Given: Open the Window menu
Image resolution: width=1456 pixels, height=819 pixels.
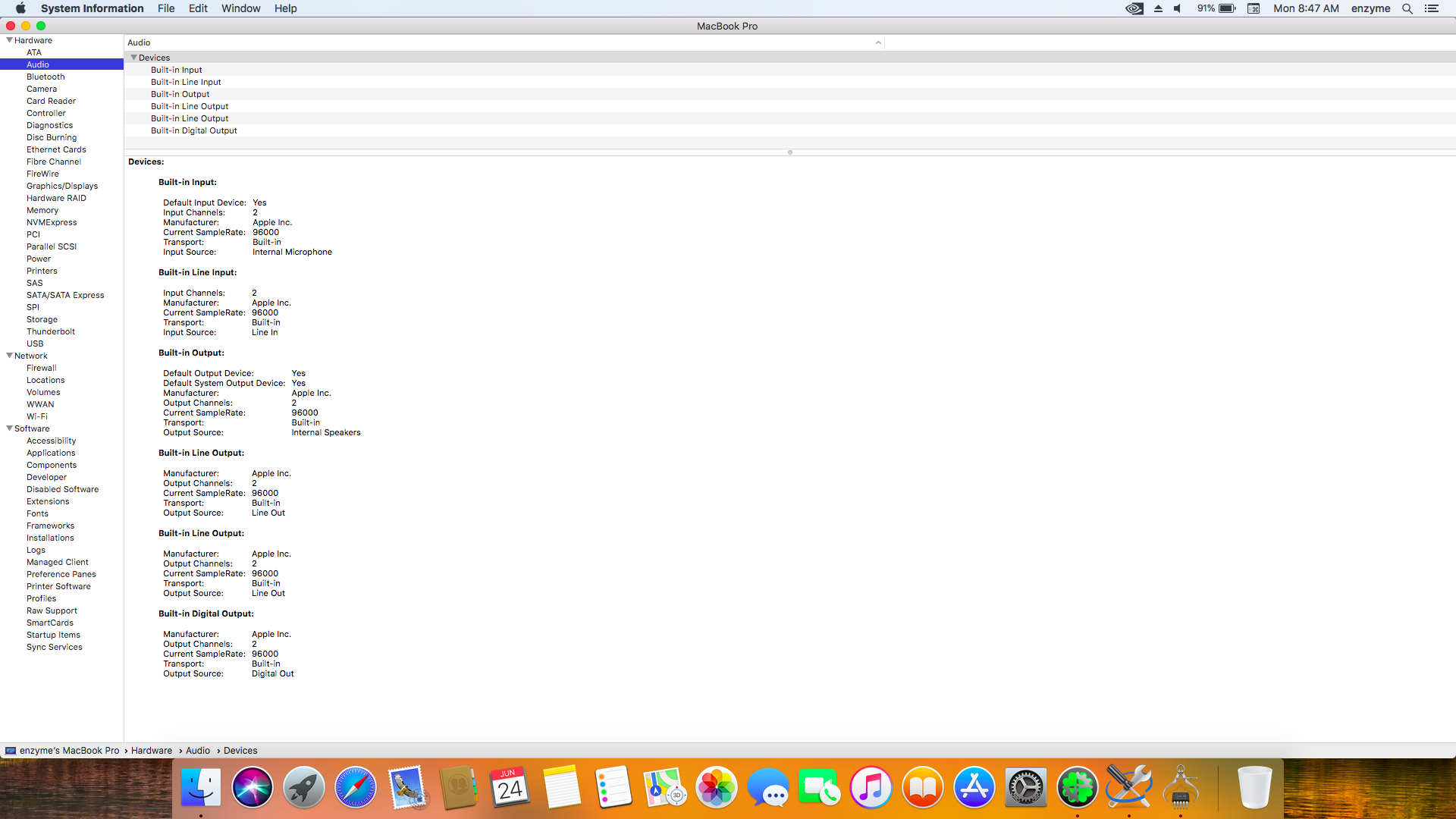Looking at the screenshot, I should [240, 8].
